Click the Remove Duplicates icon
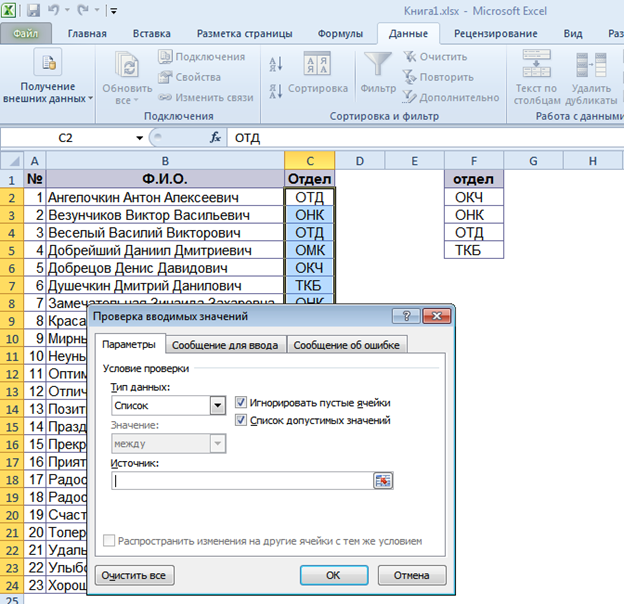This screenshot has width=624, height=604. click(x=591, y=66)
